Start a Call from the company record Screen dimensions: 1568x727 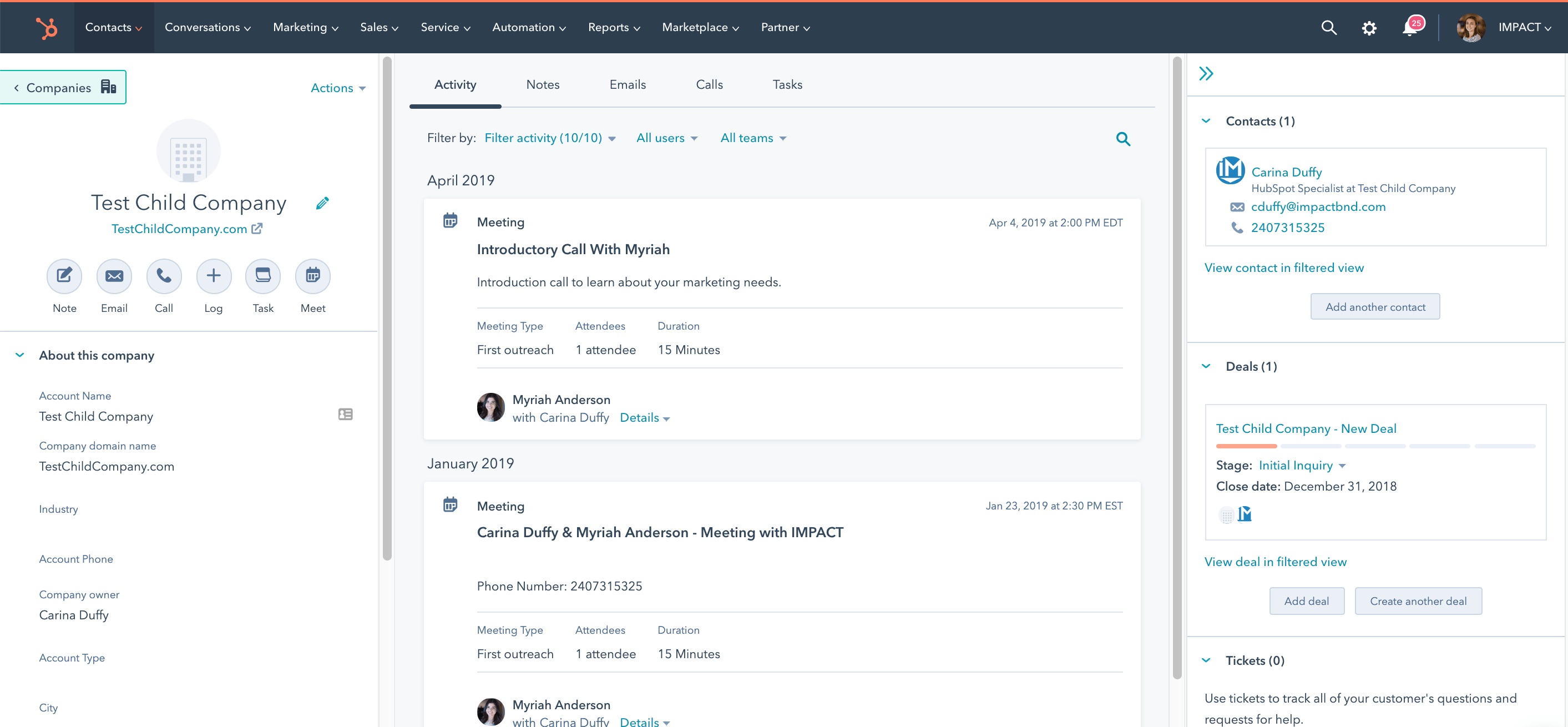point(164,276)
